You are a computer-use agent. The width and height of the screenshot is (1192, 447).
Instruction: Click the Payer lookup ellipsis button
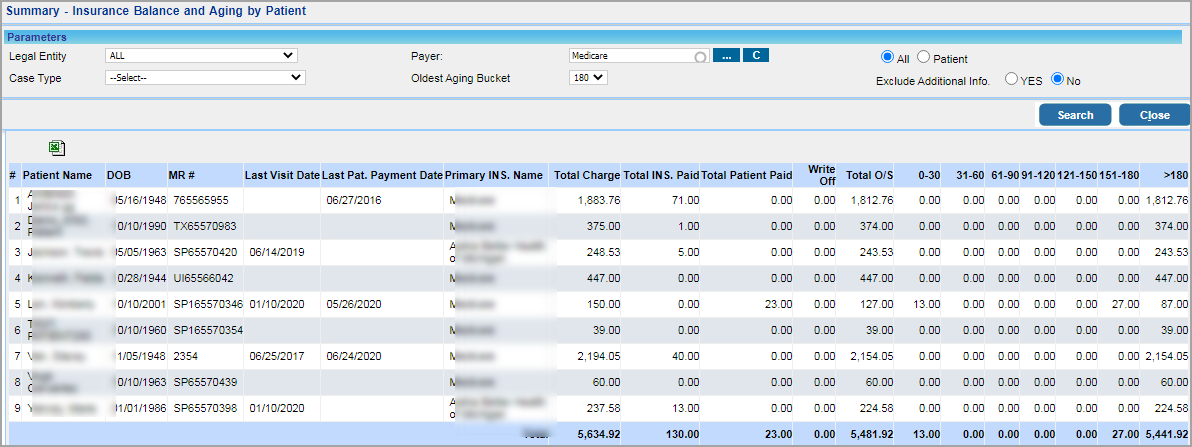(725, 56)
